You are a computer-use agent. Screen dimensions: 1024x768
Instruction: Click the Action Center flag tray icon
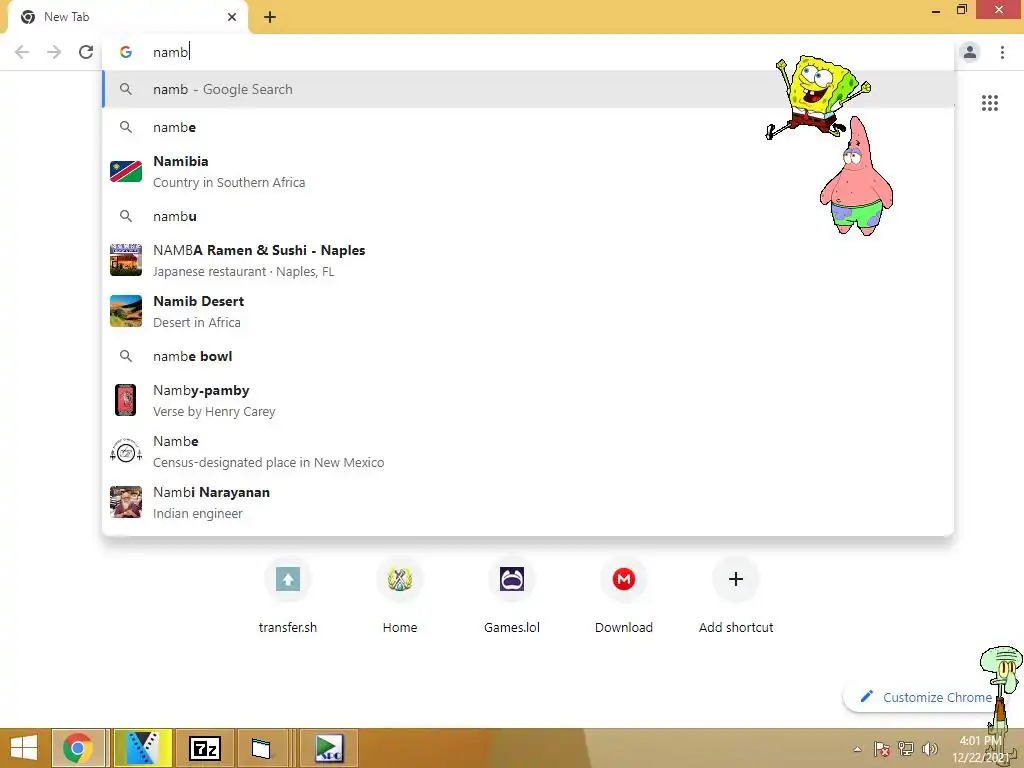(x=882, y=749)
